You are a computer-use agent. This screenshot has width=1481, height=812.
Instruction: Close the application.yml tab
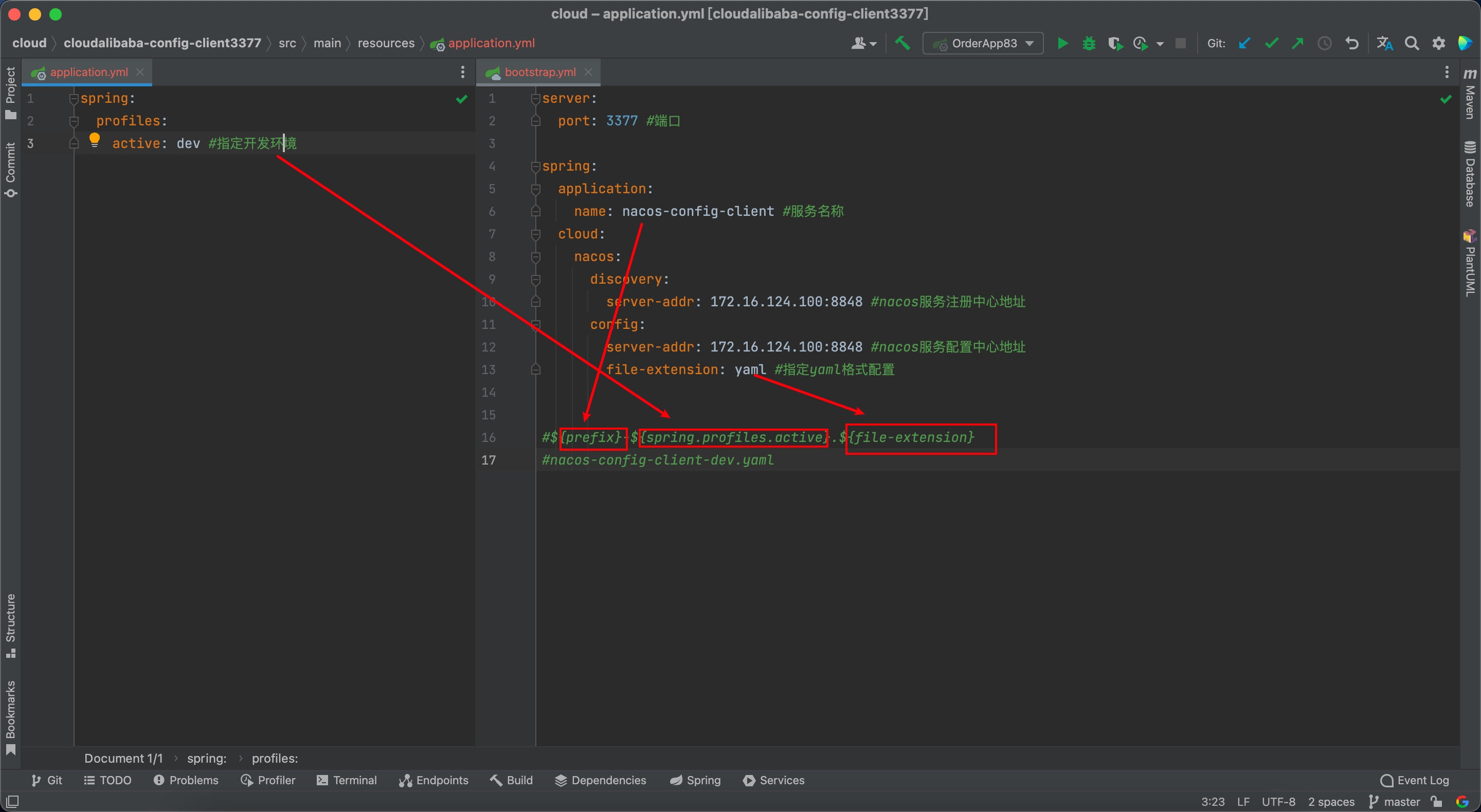[x=140, y=72]
